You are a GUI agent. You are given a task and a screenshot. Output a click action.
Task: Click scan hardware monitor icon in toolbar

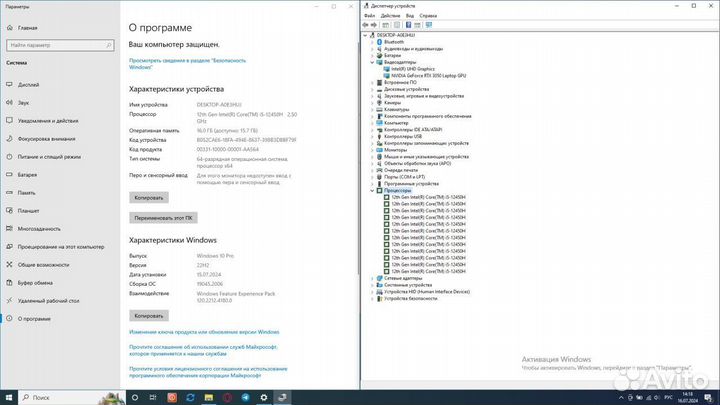(x=429, y=25)
